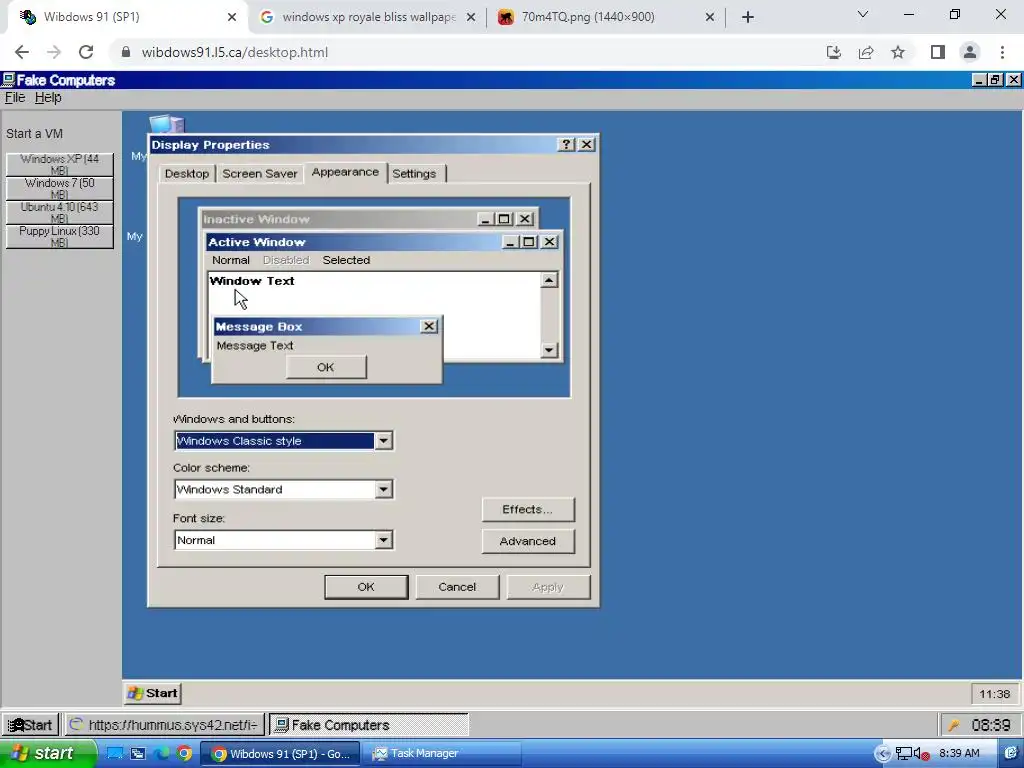1024x768 pixels.
Task: Launch Edge from quick launch
Action: pyautogui.click(x=161, y=754)
